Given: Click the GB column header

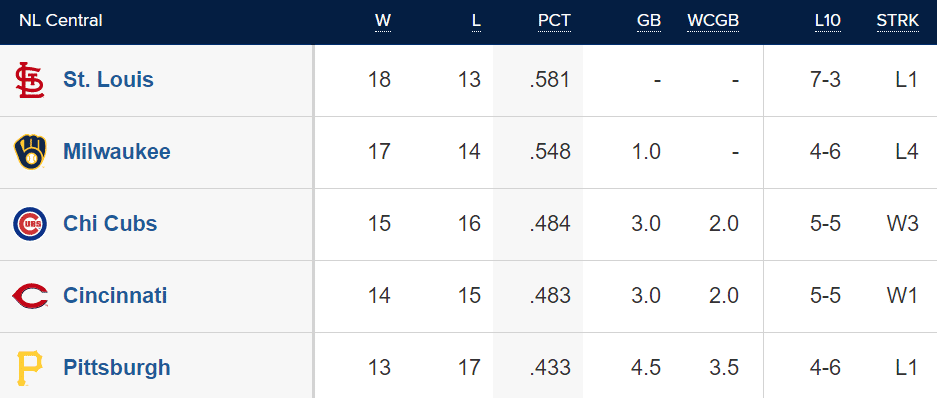Looking at the screenshot, I should pyautogui.click(x=649, y=21).
